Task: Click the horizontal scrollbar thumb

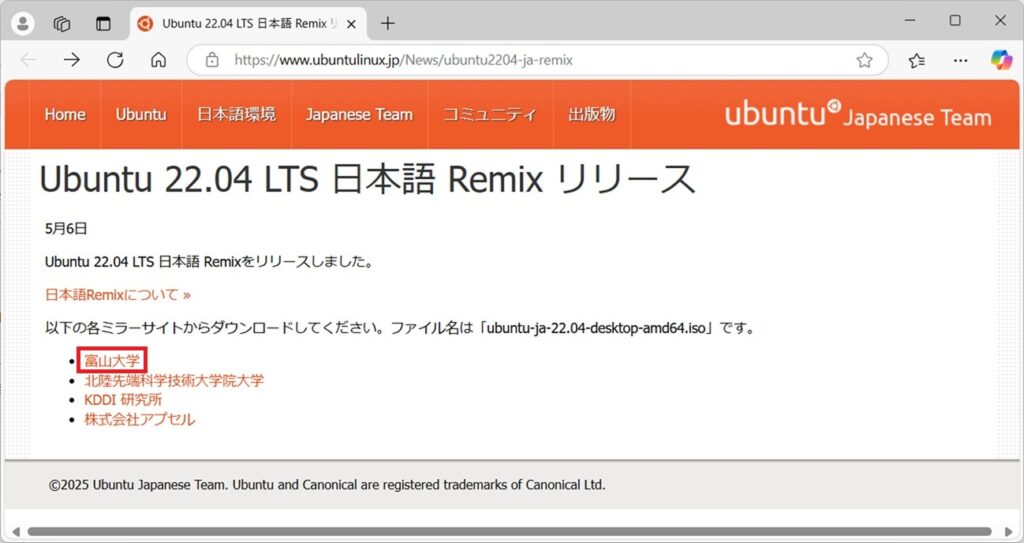Action: [x=509, y=532]
